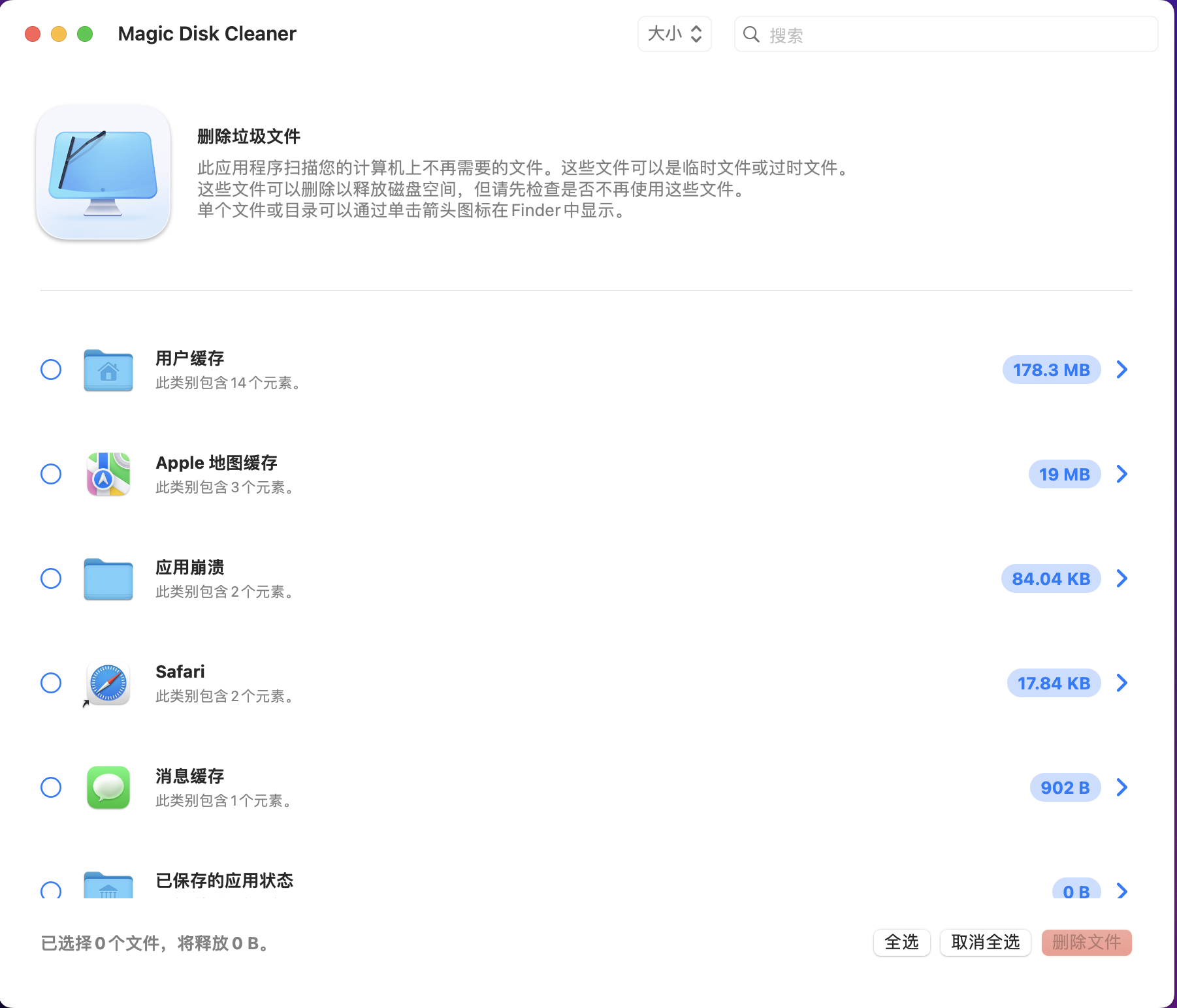Click the red 删除文件 button
The height and width of the screenshot is (1008, 1177).
(x=1086, y=942)
